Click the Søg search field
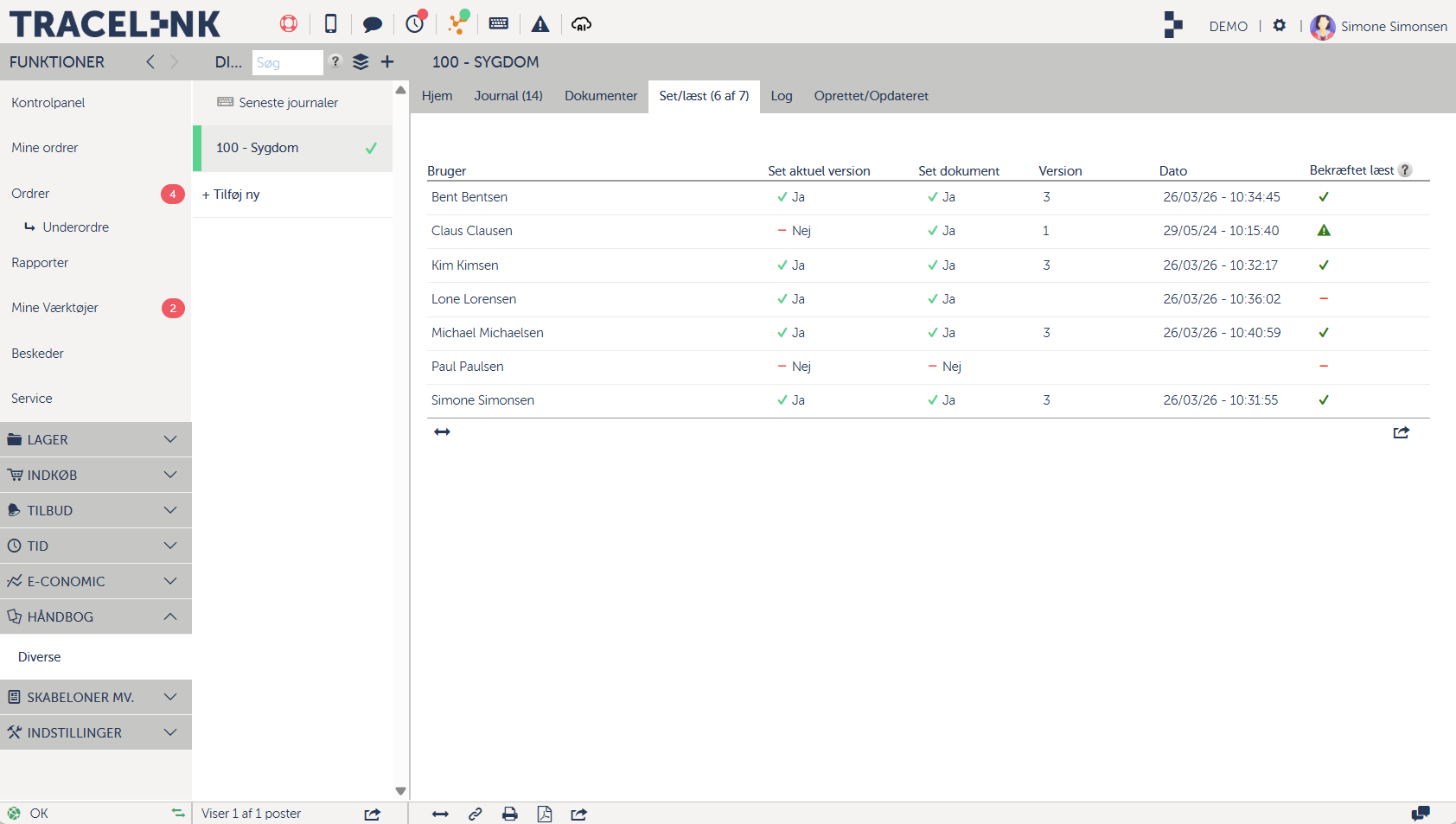The height and width of the screenshot is (824, 1456). (x=286, y=63)
